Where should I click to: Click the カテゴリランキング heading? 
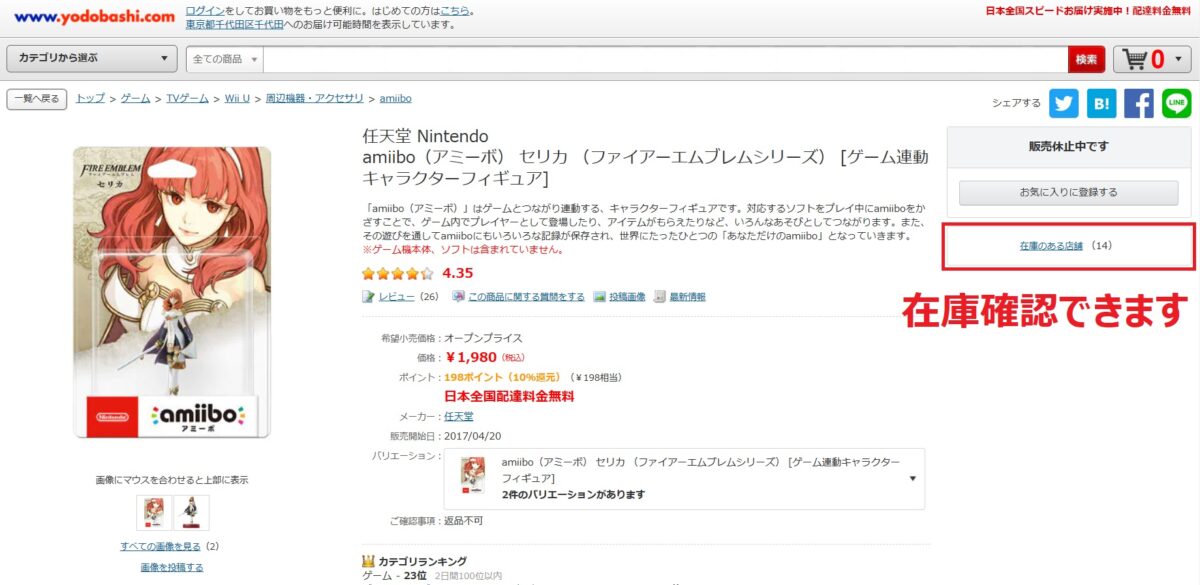(422, 561)
